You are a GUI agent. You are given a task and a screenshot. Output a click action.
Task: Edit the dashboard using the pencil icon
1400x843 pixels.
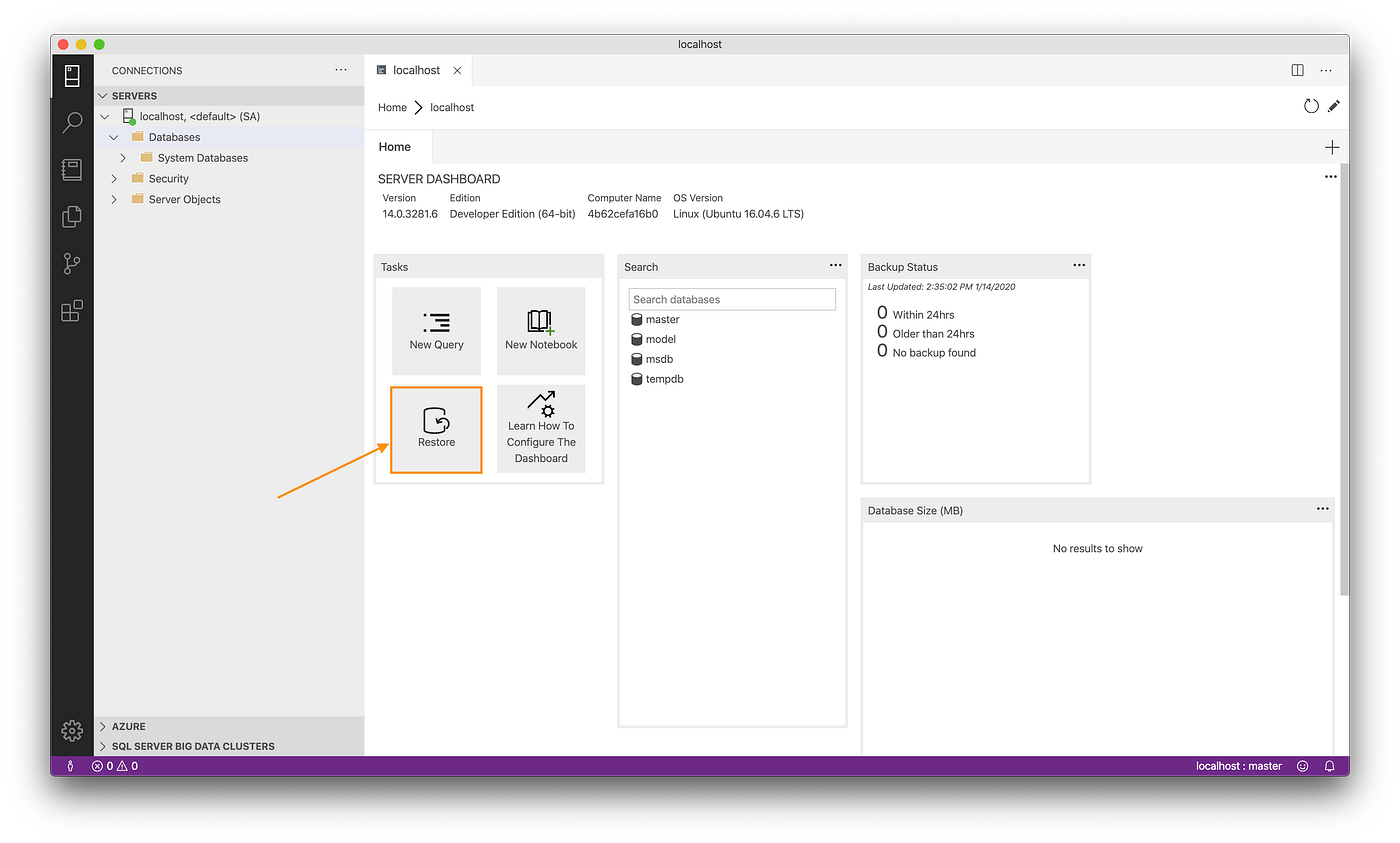pos(1334,106)
